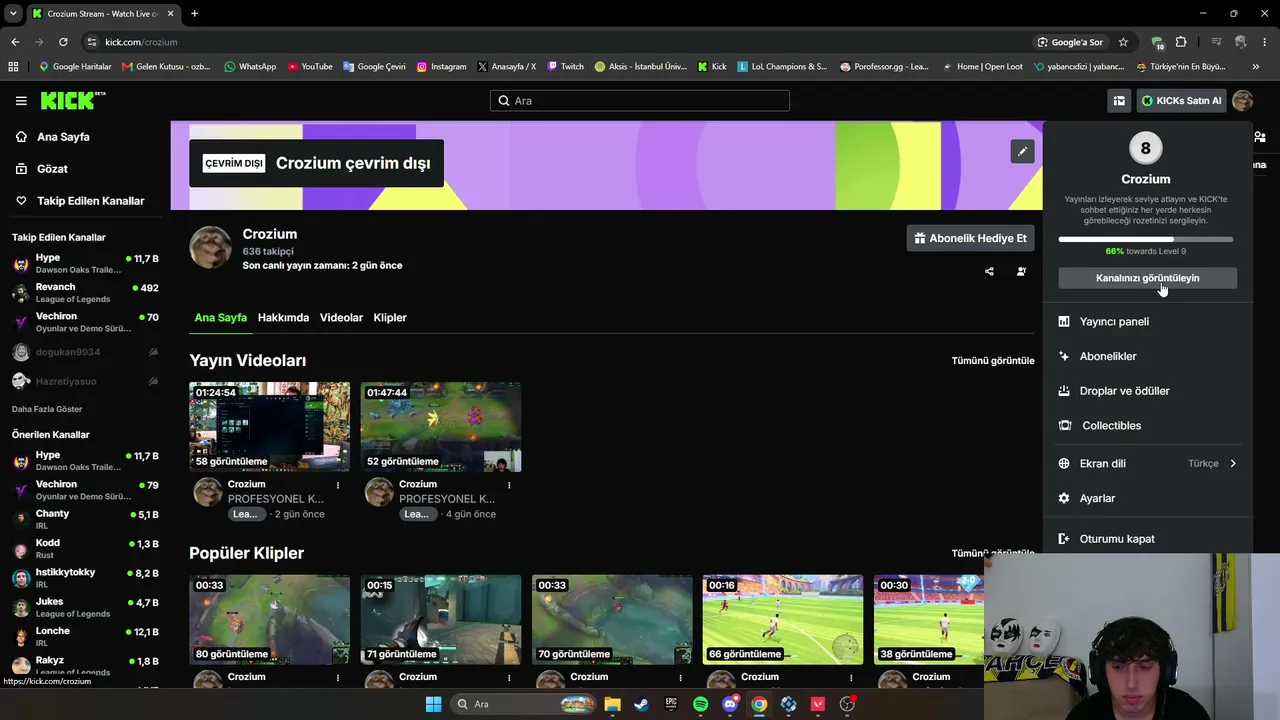Viewport: 1280px width, 720px height.
Task: Switch to the Klipler tab
Action: point(390,318)
